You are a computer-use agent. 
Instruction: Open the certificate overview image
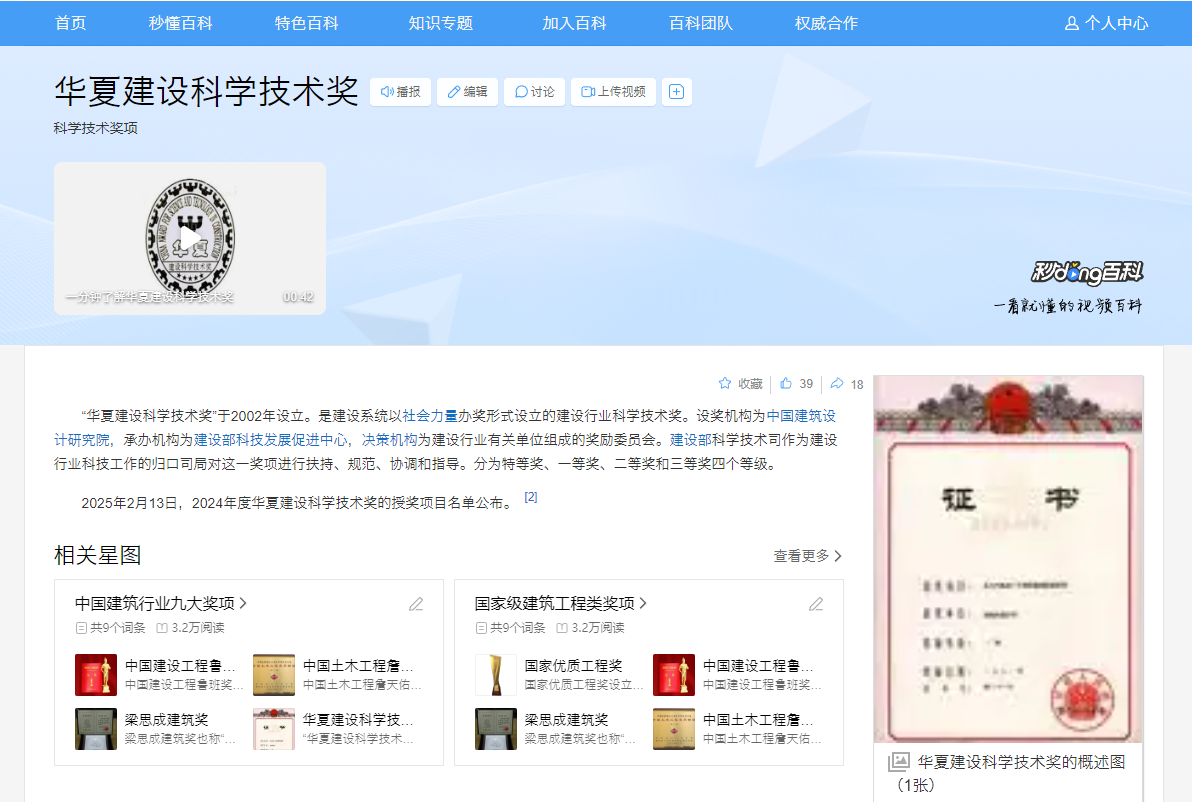[x=1008, y=558]
